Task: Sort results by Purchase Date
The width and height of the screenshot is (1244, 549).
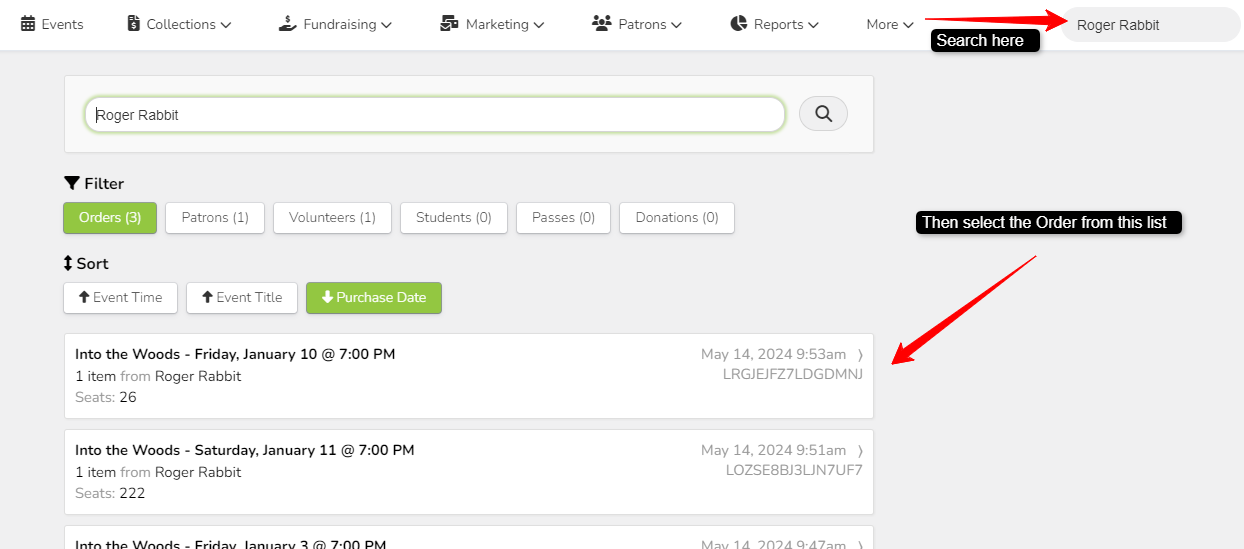Action: (x=374, y=298)
